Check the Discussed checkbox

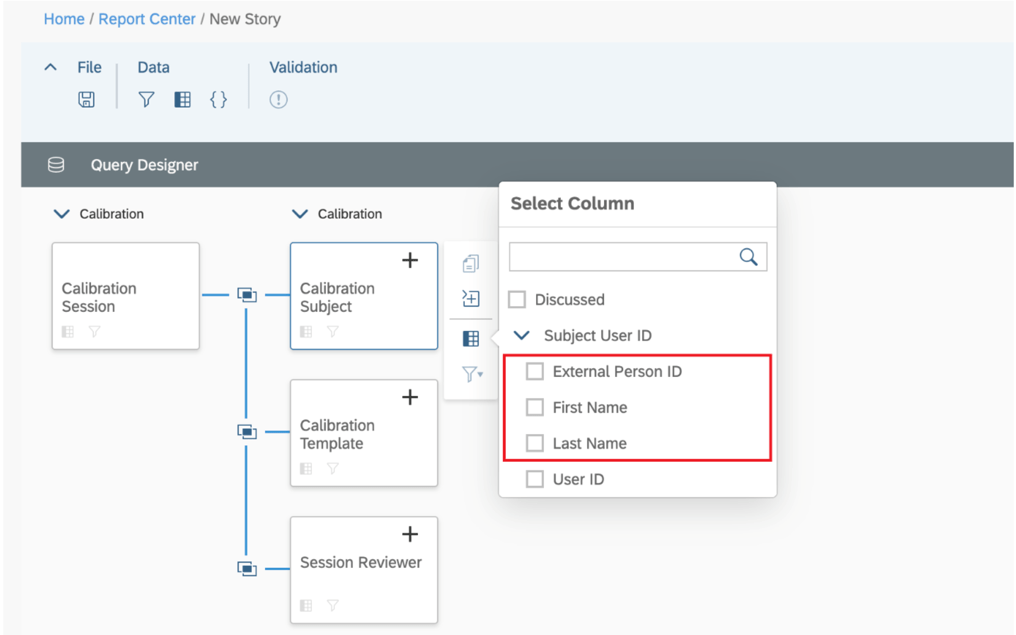click(x=517, y=299)
